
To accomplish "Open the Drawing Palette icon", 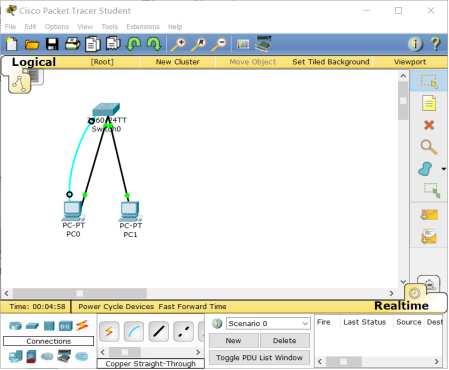I will point(243,44).
